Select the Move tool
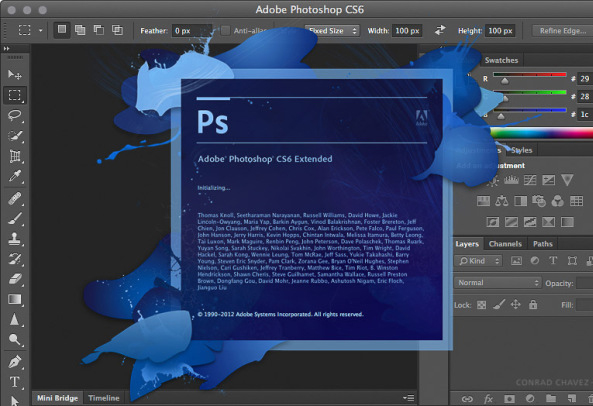This screenshot has height=406, width=593. (15, 74)
